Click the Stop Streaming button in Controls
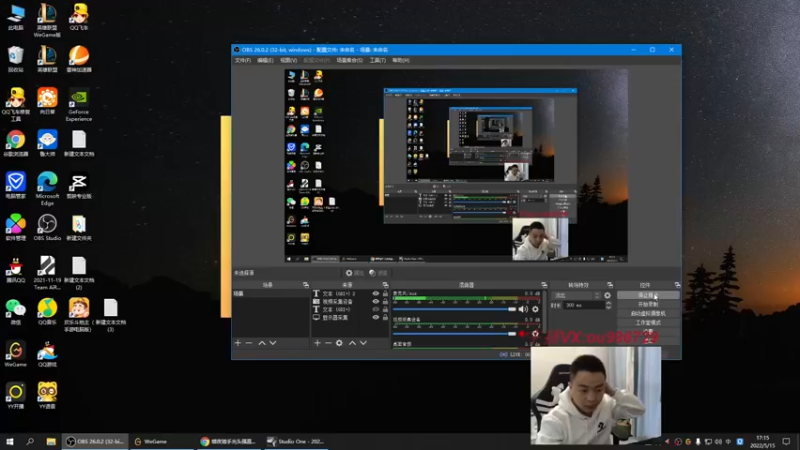The image size is (800, 450). coord(648,295)
